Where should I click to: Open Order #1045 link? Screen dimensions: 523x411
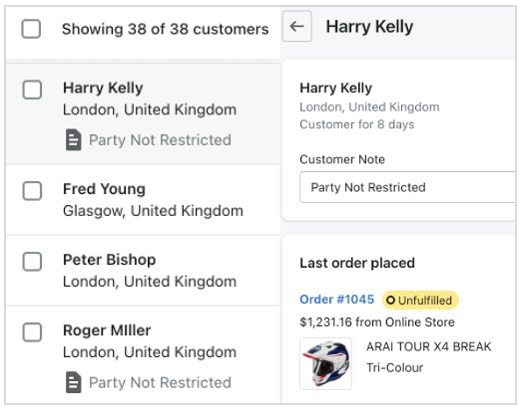click(337, 299)
